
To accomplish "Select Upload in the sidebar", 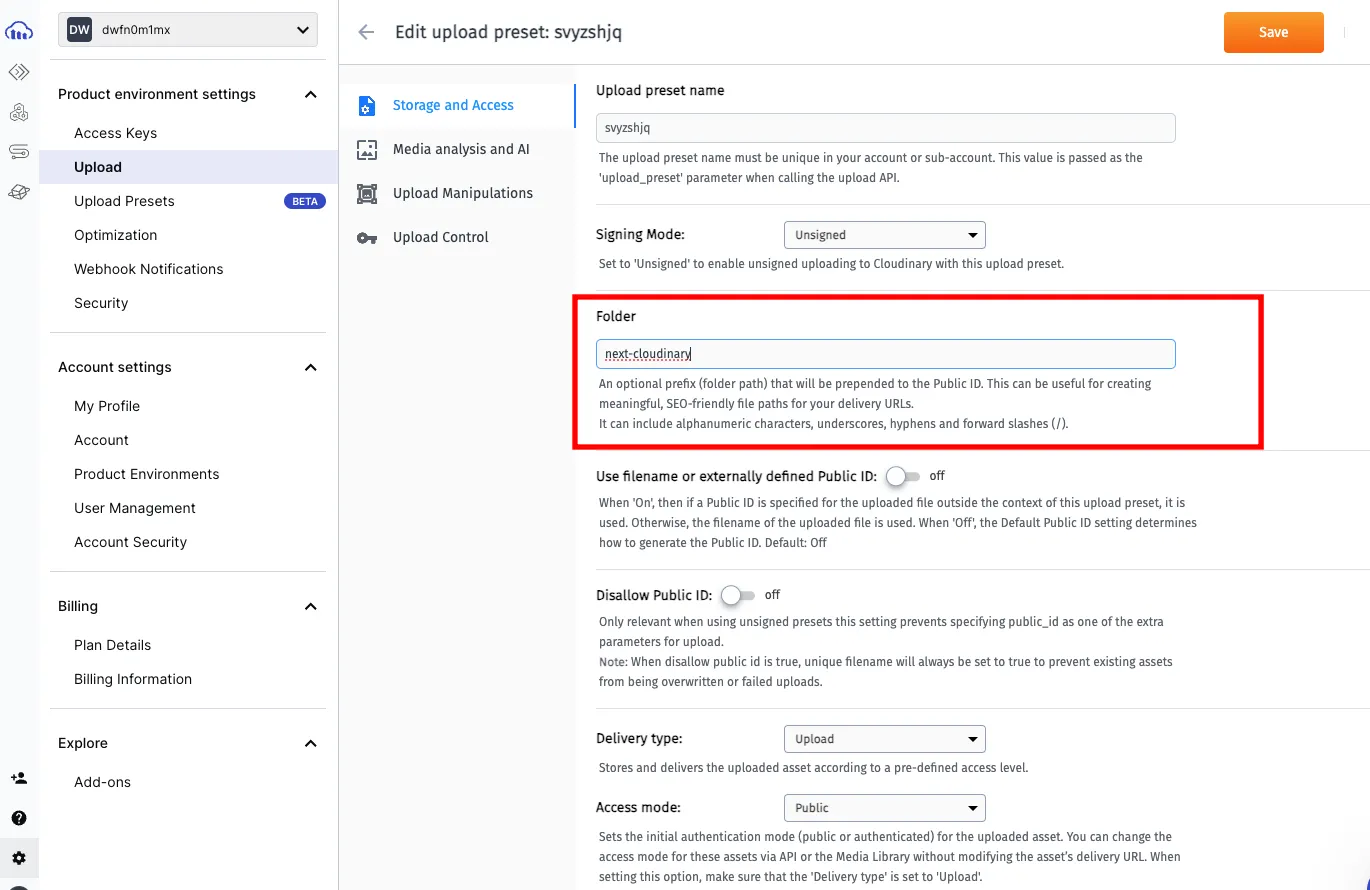I will pos(98,167).
